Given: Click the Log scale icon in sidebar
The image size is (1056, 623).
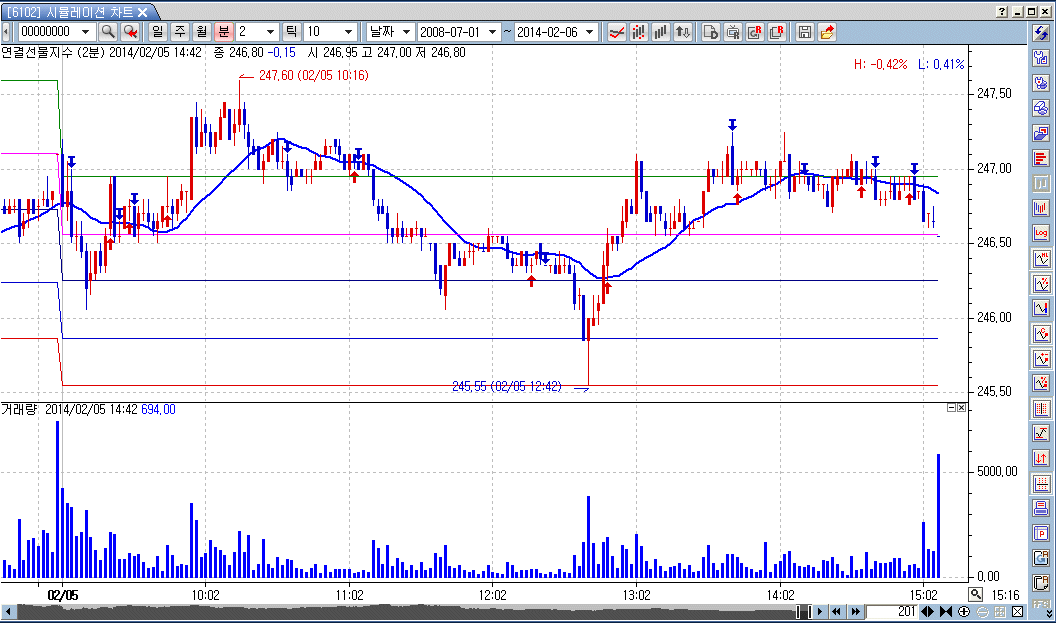Looking at the screenshot, I should [x=1041, y=233].
